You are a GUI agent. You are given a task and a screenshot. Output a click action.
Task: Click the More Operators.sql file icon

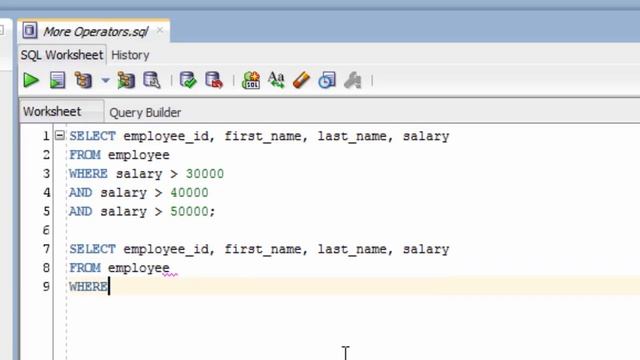pyautogui.click(x=30, y=31)
